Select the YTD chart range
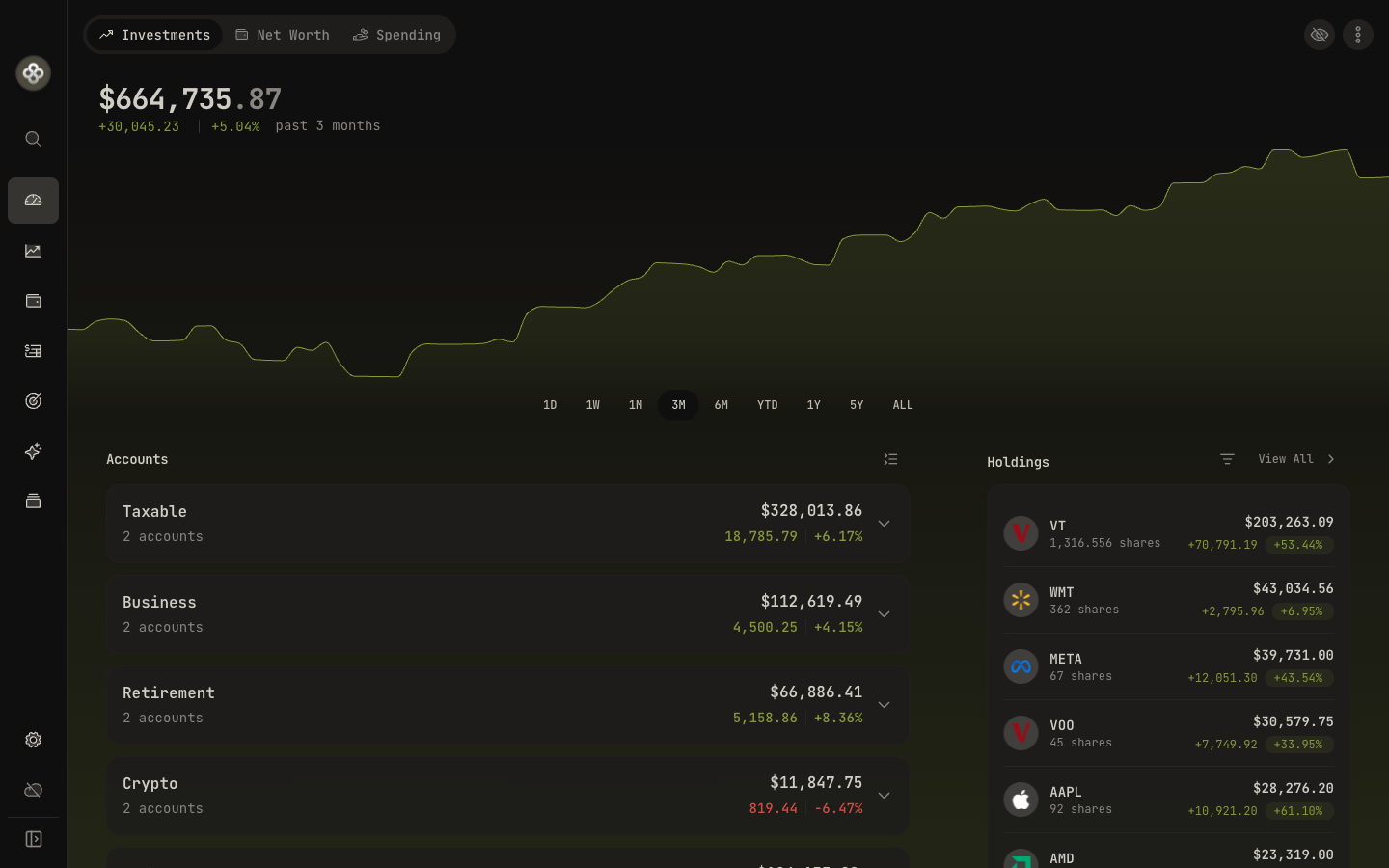1389x868 pixels. click(767, 405)
